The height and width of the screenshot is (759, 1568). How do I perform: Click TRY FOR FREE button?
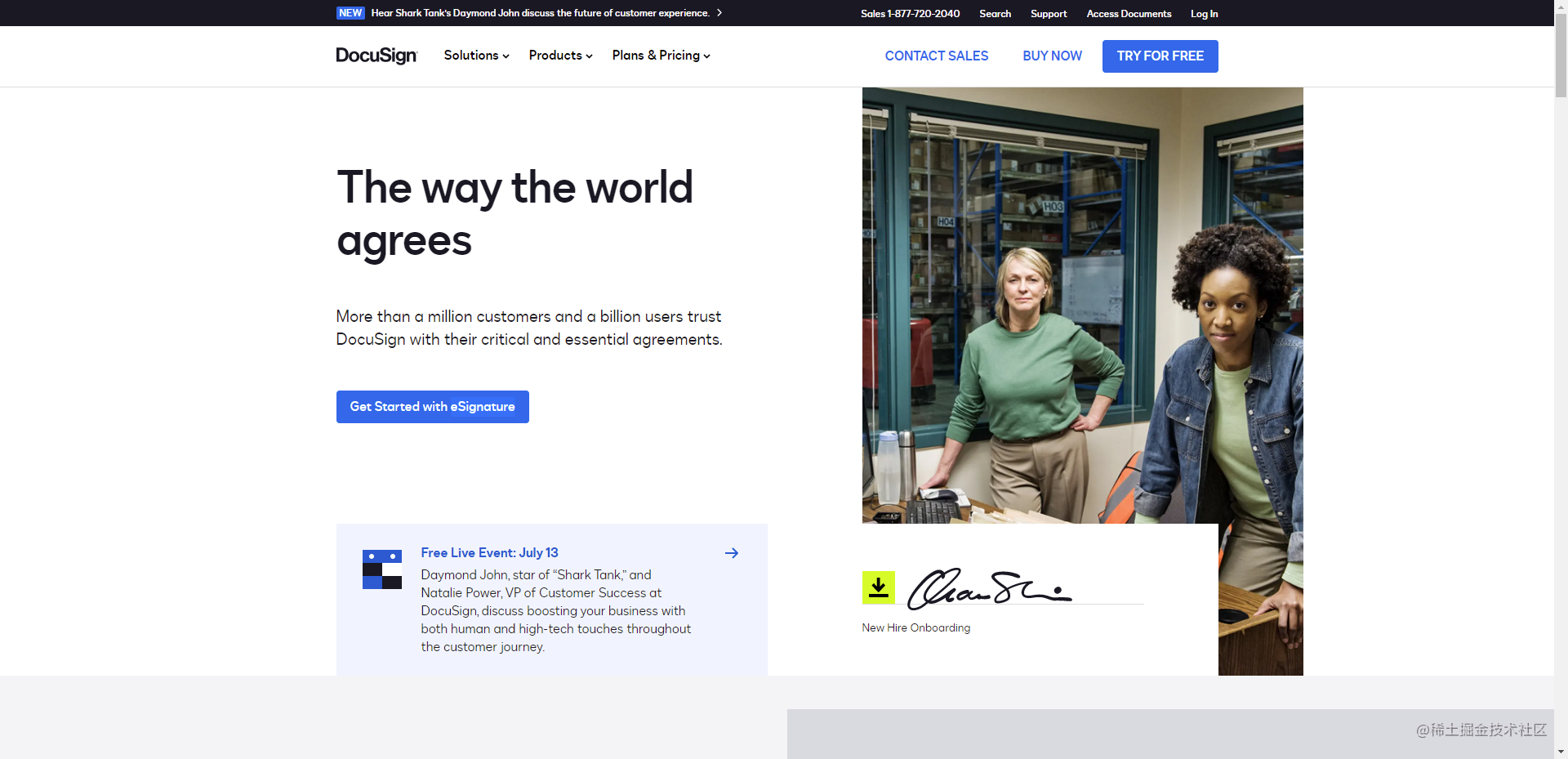tap(1160, 56)
